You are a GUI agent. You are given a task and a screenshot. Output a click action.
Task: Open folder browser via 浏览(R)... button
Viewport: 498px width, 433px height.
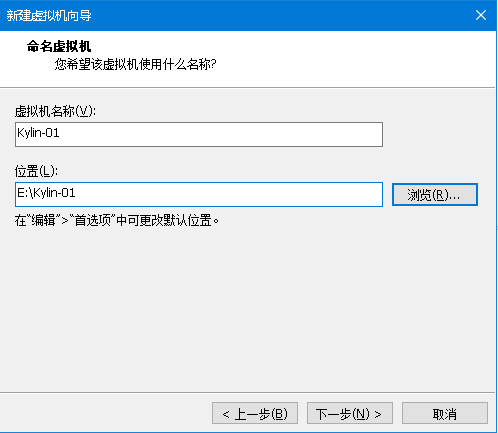coord(435,194)
